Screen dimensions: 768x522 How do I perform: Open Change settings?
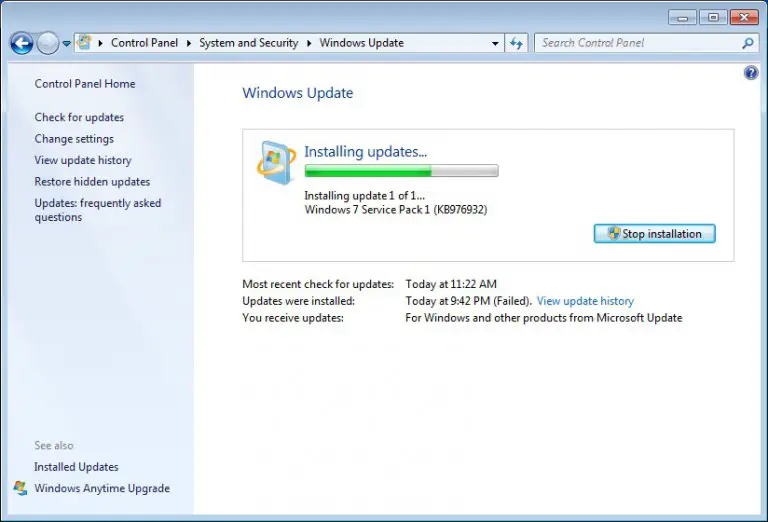[x=74, y=139]
